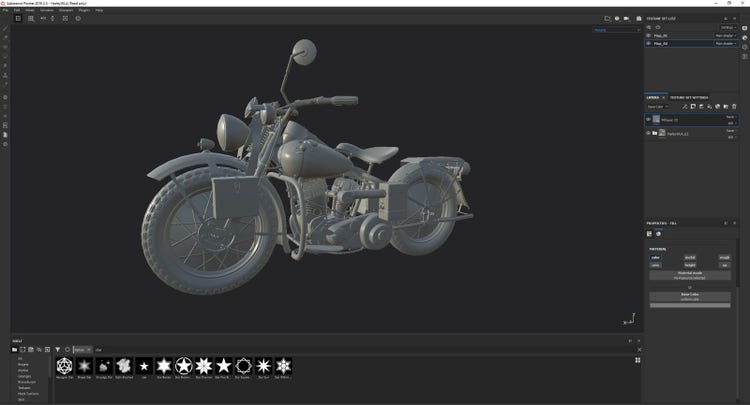
Task: Open the Settings dropdown in Texture Set List
Action: (728, 28)
